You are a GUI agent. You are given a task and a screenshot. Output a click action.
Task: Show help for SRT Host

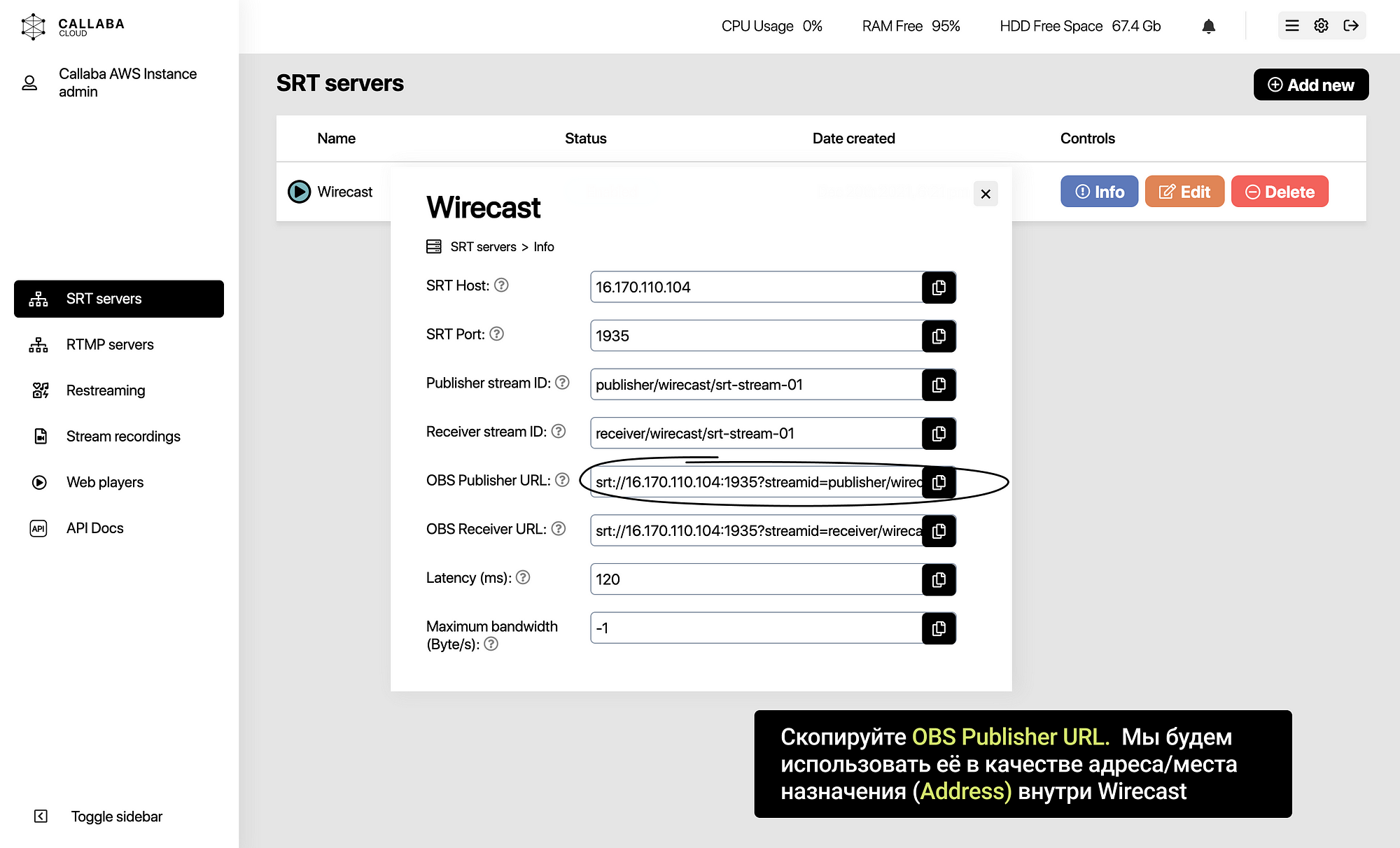501,285
